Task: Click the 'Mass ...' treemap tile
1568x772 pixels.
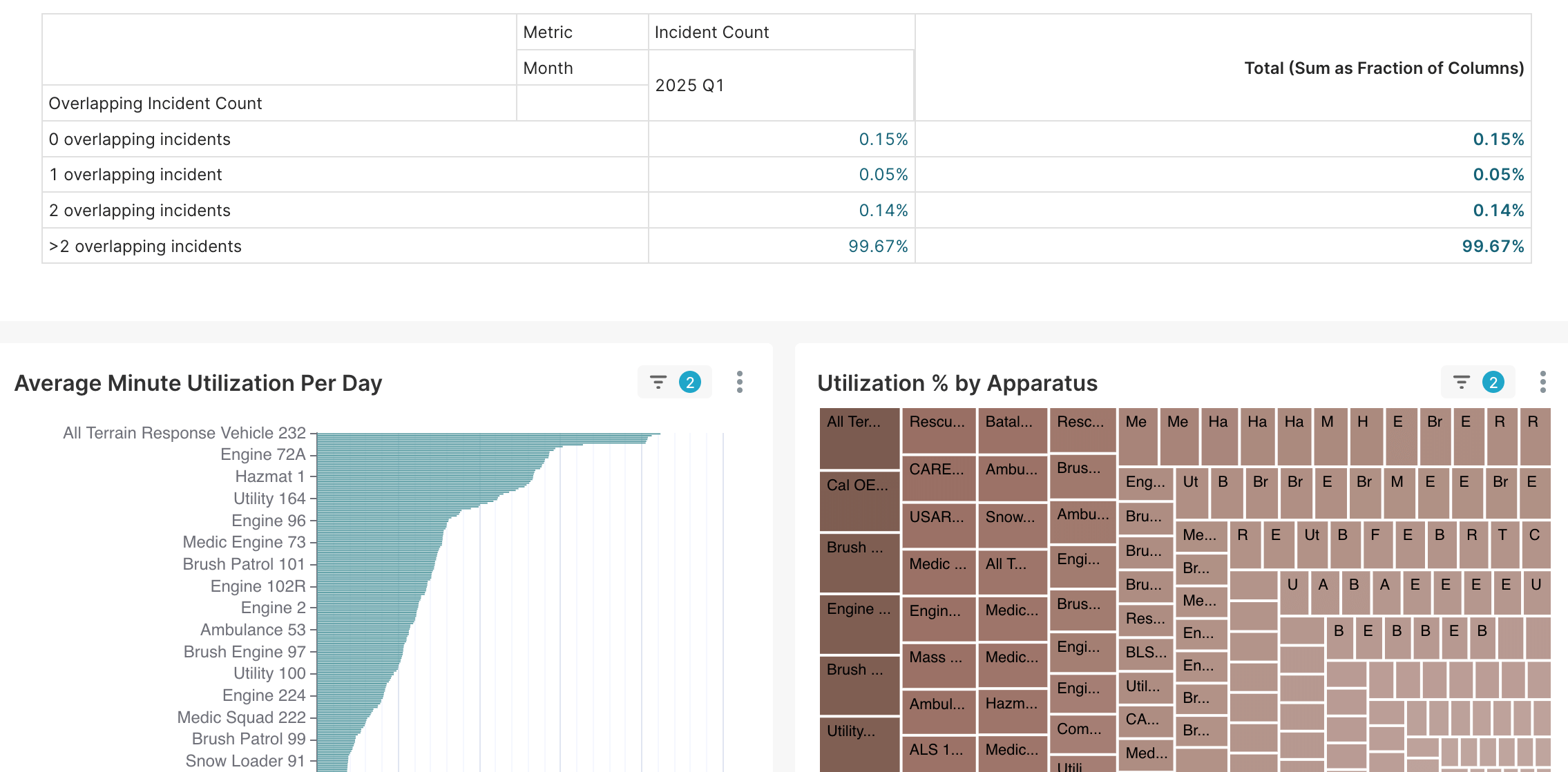Action: (x=938, y=664)
